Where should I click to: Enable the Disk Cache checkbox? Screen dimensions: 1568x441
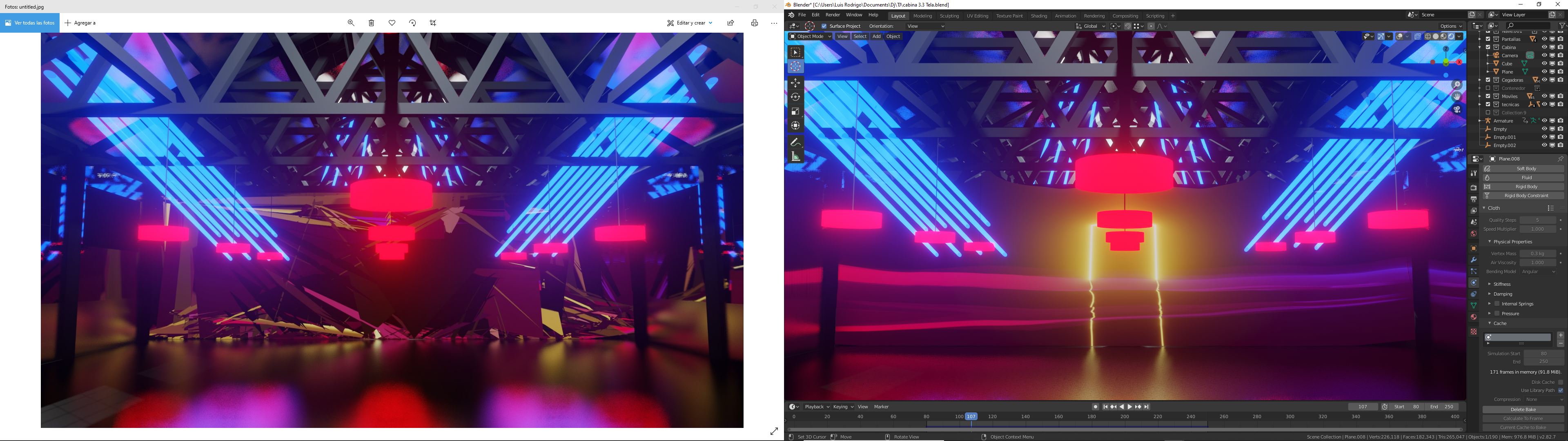pos(1560,382)
